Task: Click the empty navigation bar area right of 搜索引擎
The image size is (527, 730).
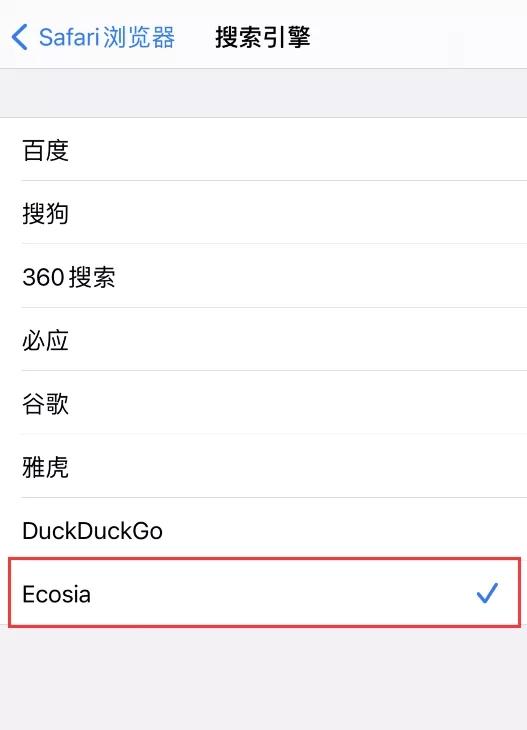Action: (419, 37)
